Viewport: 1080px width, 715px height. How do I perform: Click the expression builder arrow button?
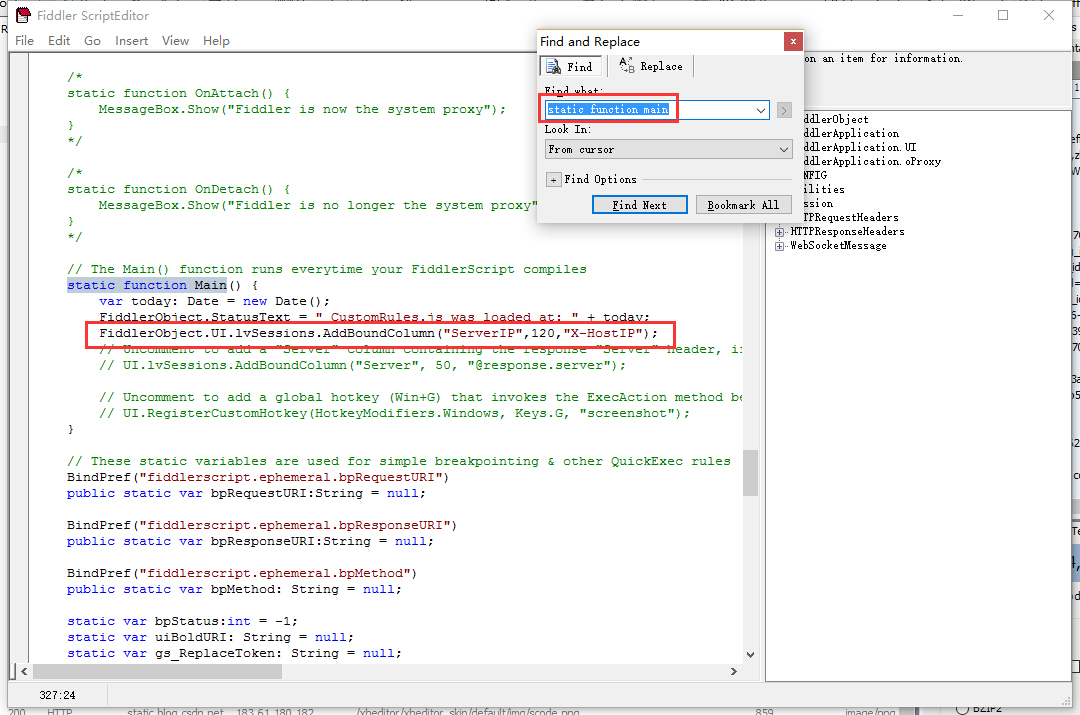point(784,110)
